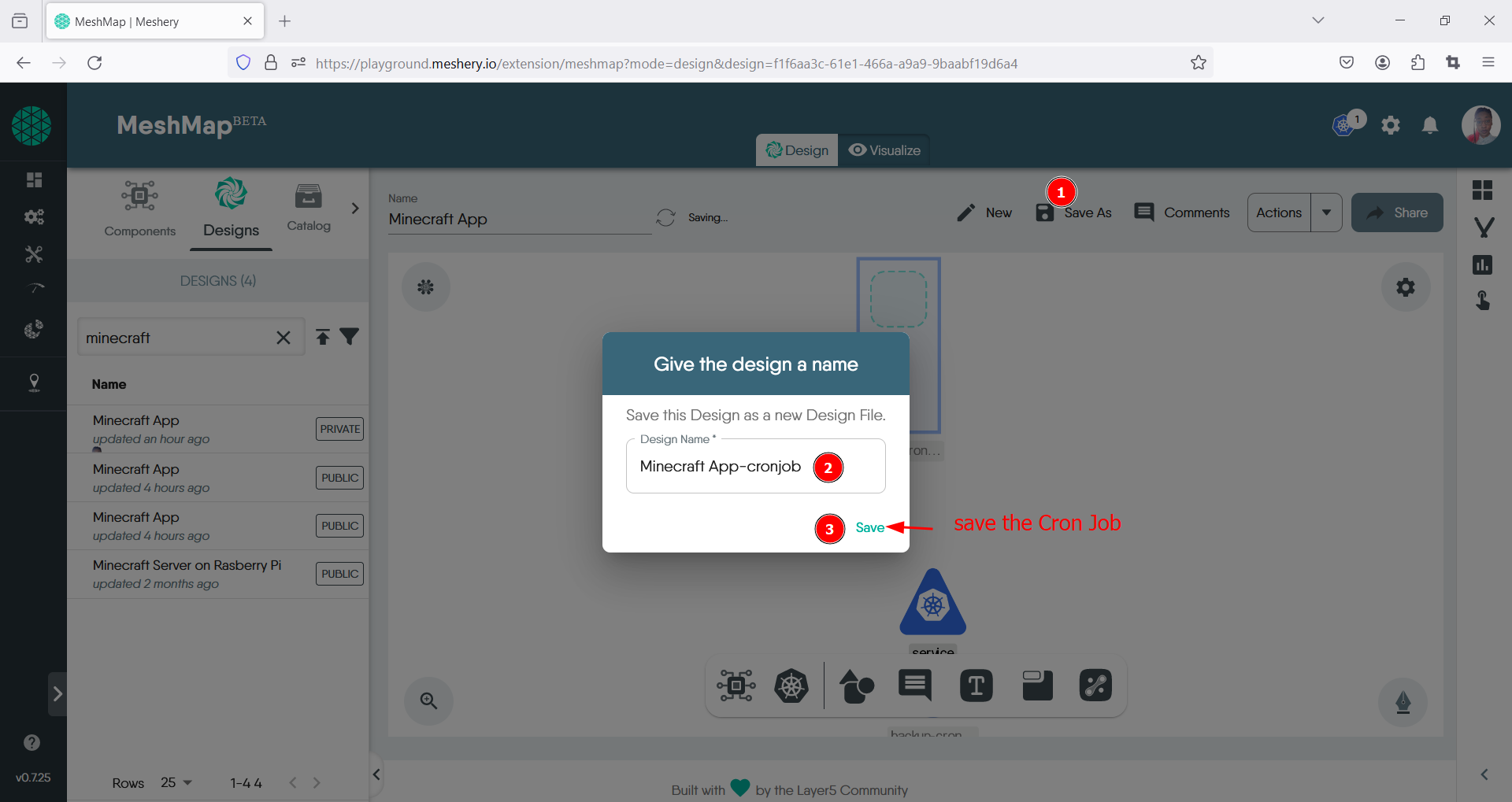
Task: Expand the Actions dropdown arrow
Action: (1327, 213)
